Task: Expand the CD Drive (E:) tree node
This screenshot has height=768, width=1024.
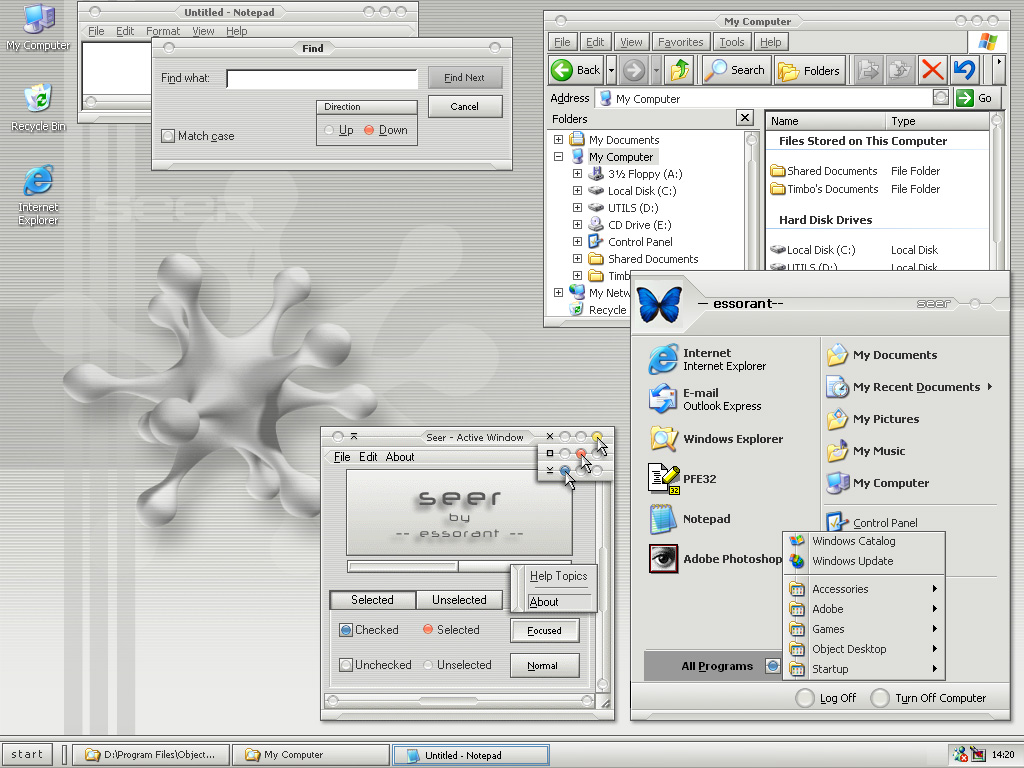Action: click(577, 225)
